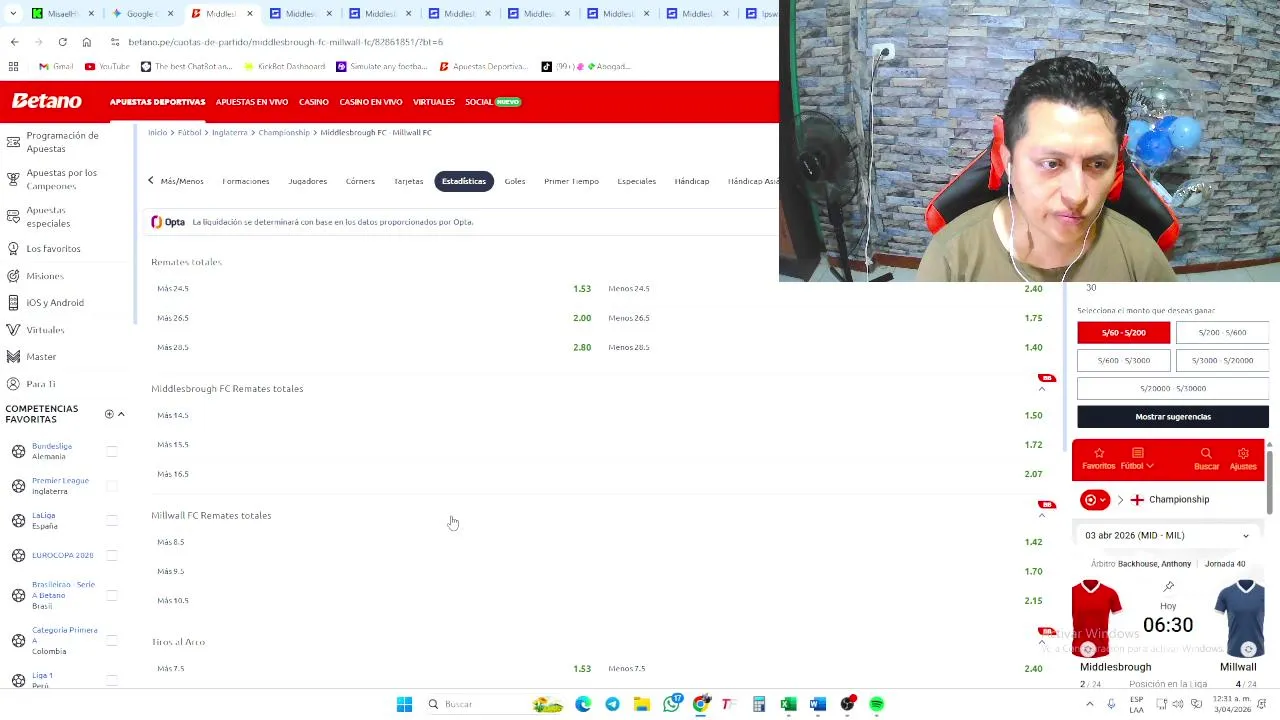Select the S/200 - S/600 amount option

coord(1222,332)
